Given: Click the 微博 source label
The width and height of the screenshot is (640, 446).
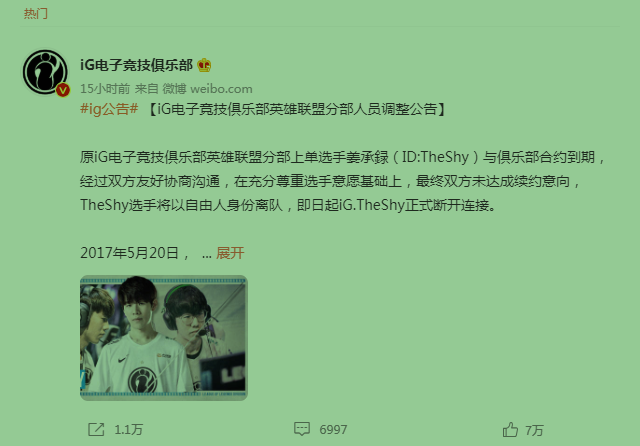Looking at the screenshot, I should (x=174, y=89).
